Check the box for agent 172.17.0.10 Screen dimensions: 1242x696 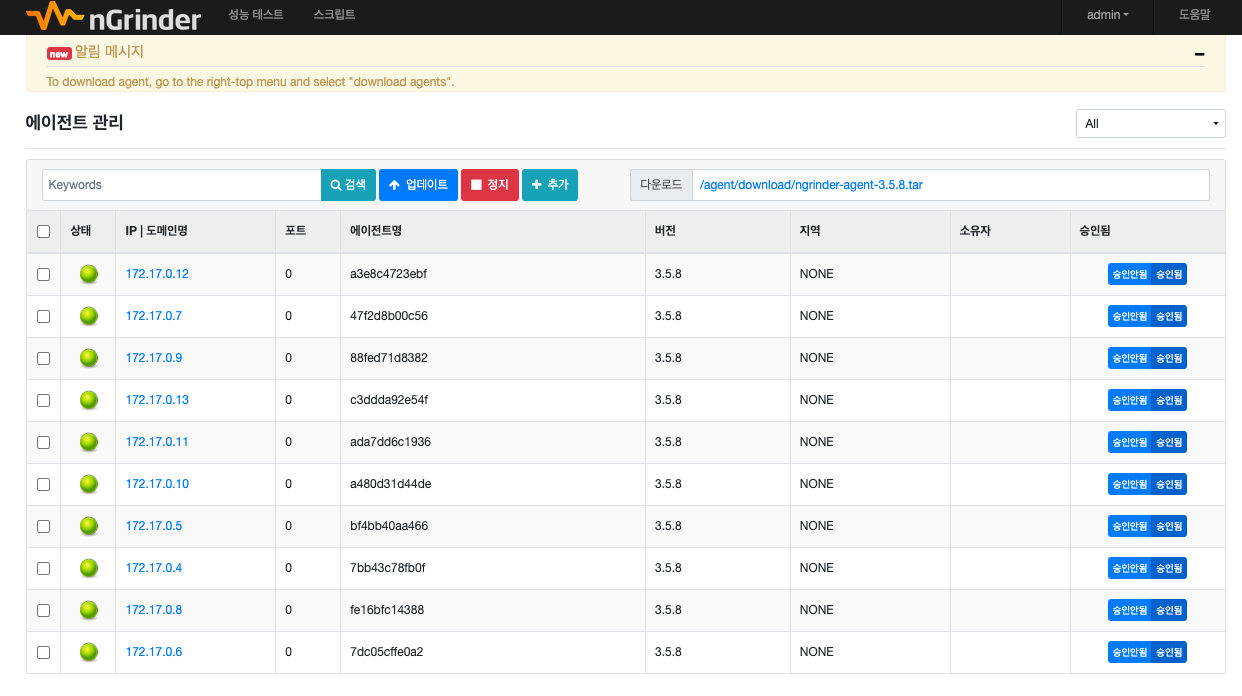coord(43,484)
